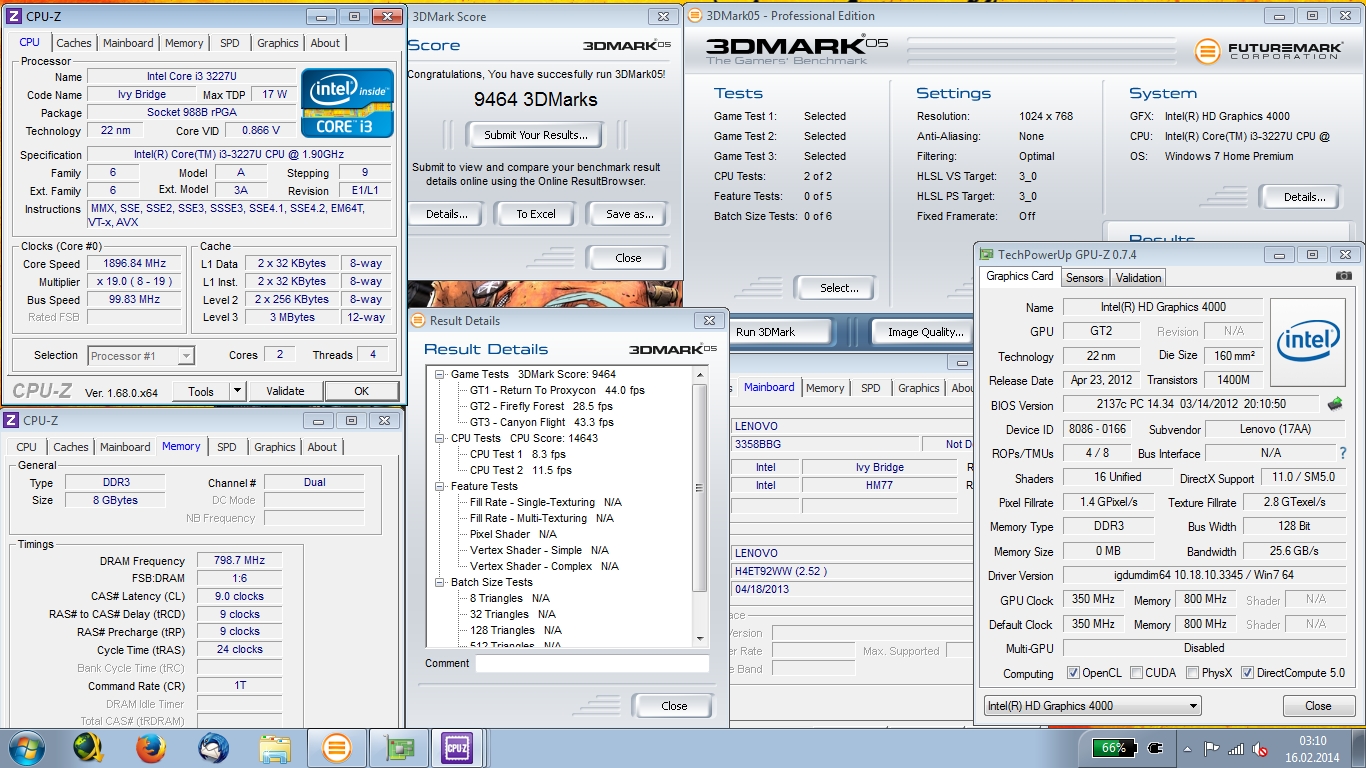The image size is (1366, 768).
Task: Collapse the Batch Size Tests tree node
Action: tap(440, 582)
